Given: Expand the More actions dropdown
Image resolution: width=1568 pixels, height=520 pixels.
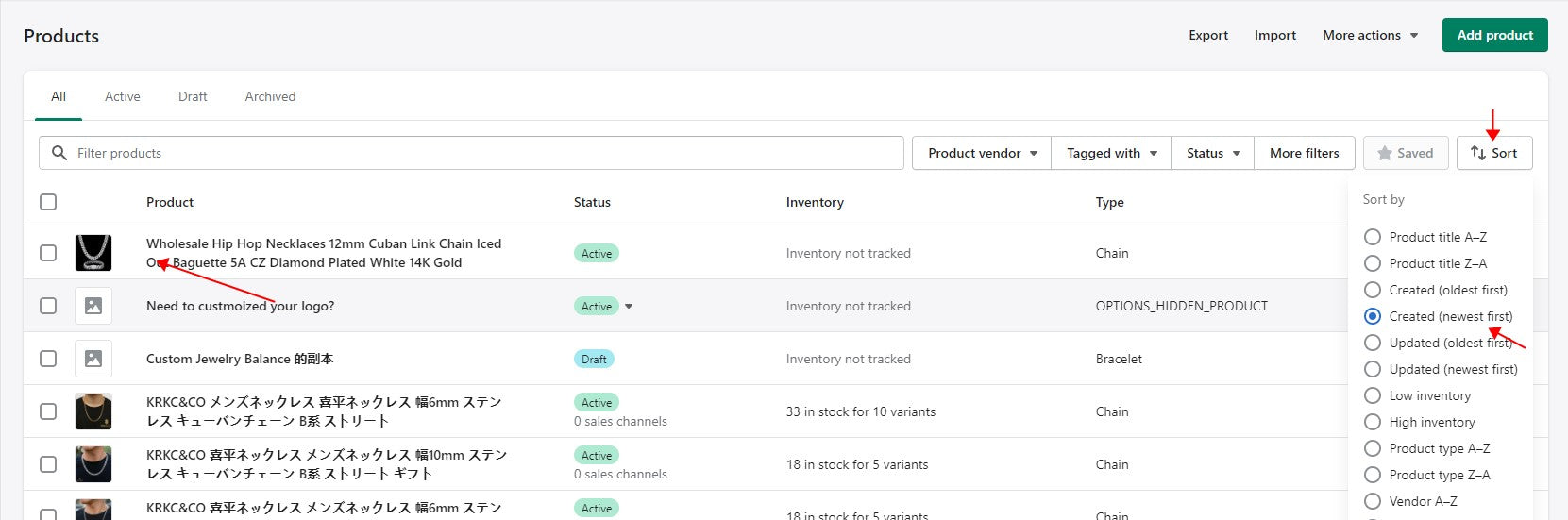Looking at the screenshot, I should click(1370, 35).
